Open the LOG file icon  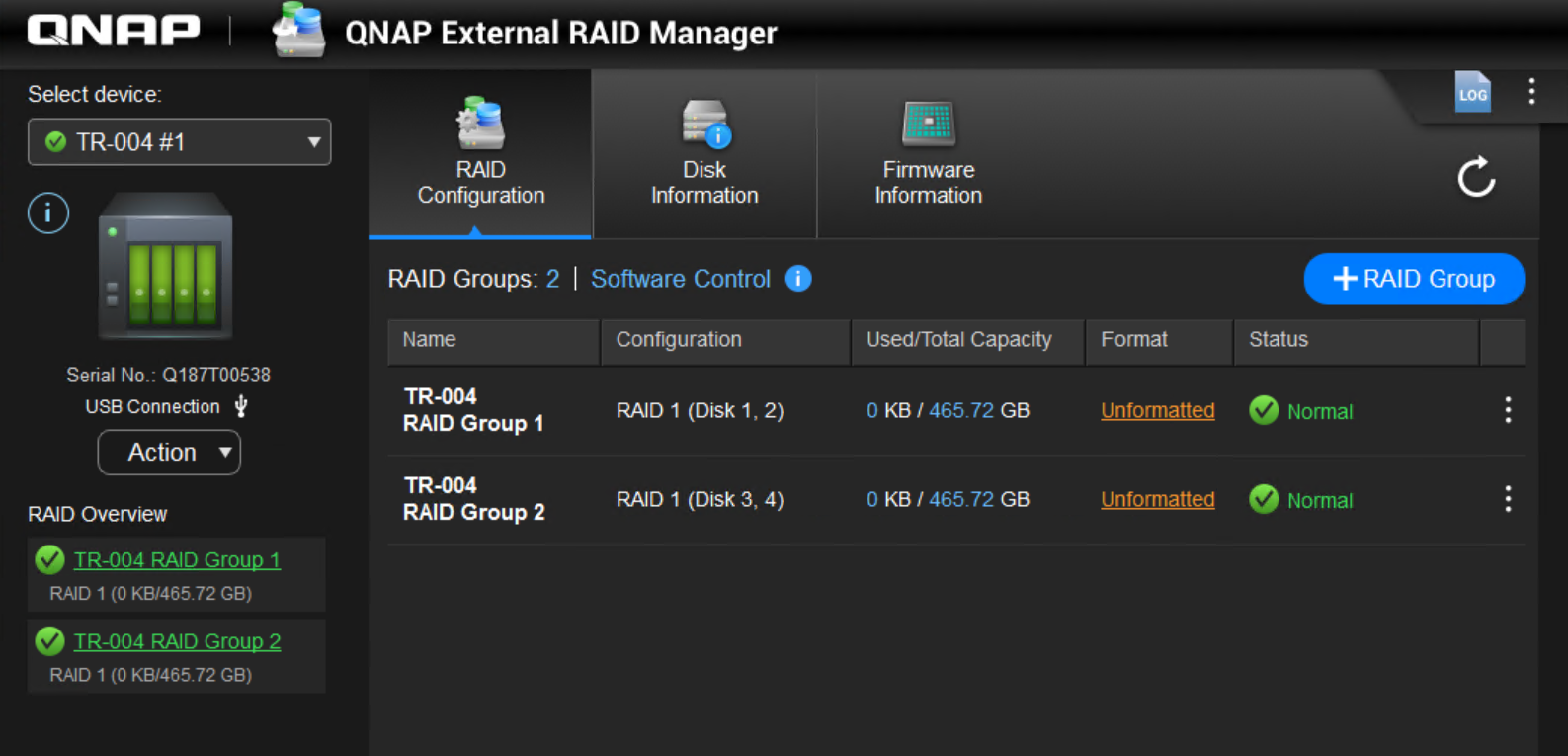coord(1472,93)
